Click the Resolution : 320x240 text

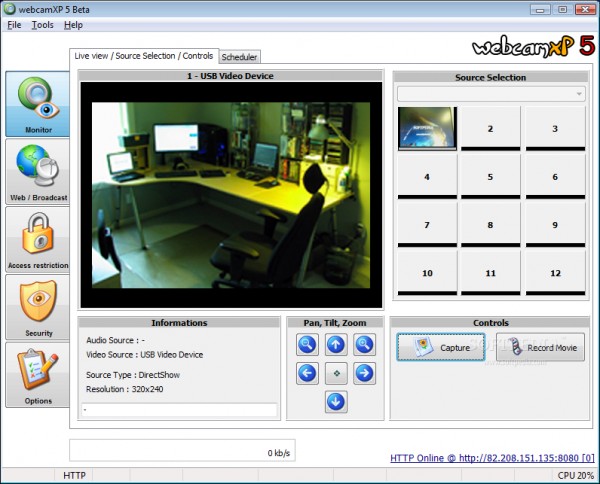pyautogui.click(x=124, y=389)
